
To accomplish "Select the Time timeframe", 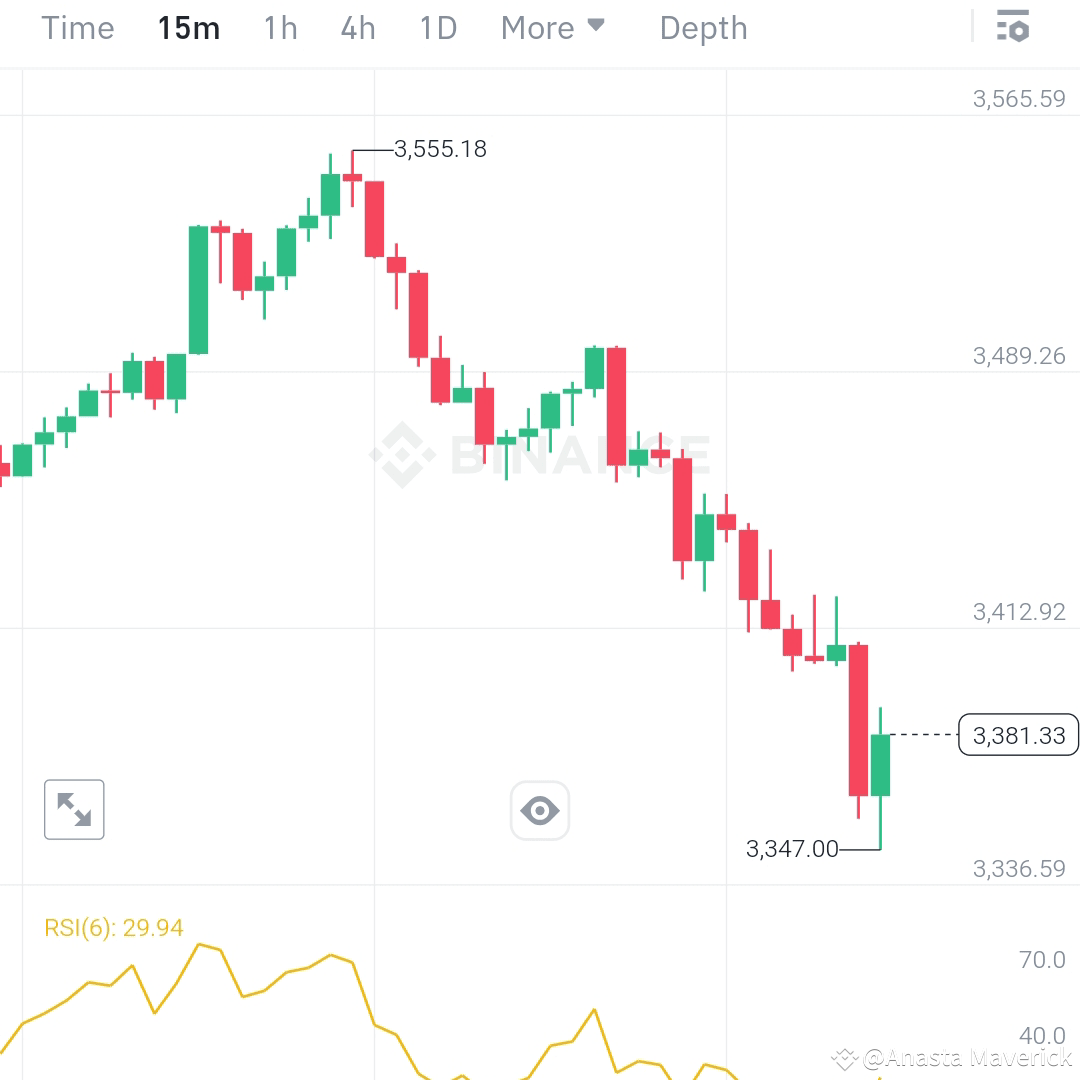I will coord(77,28).
